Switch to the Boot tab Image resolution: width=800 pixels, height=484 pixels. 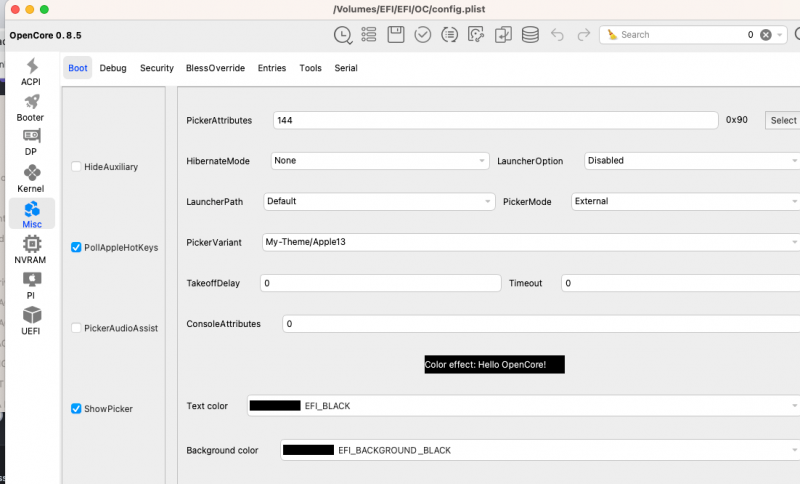pyautogui.click(x=78, y=68)
